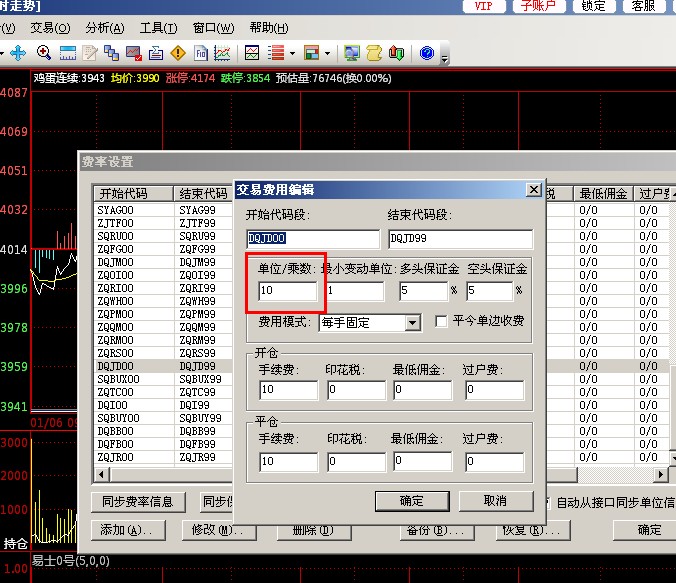Image resolution: width=676 pixels, height=583 pixels.
Task: Click the yellow scroll note icon
Action: click(x=375, y=52)
